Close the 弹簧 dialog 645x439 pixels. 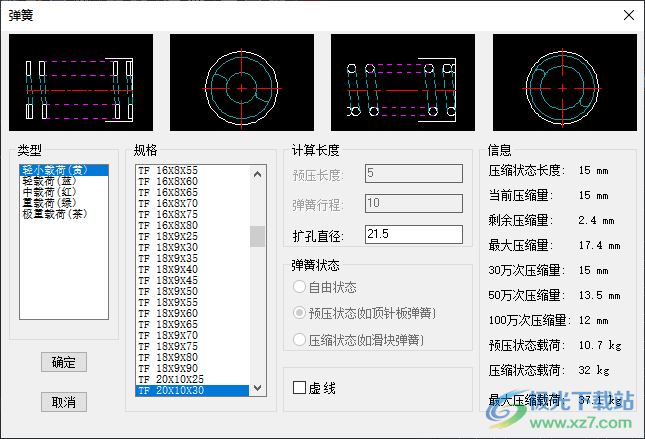629,15
